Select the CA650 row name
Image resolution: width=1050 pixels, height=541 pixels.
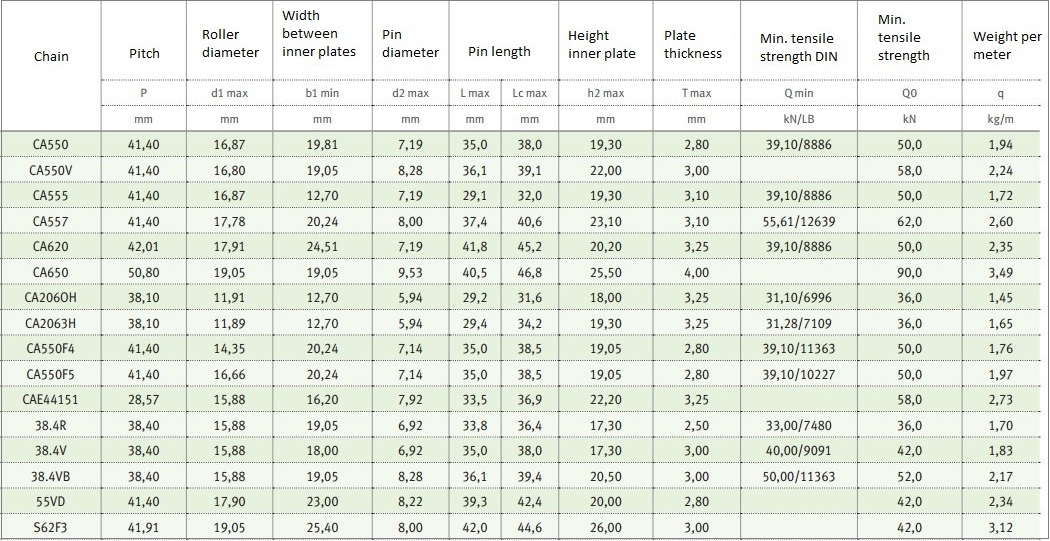[51, 273]
